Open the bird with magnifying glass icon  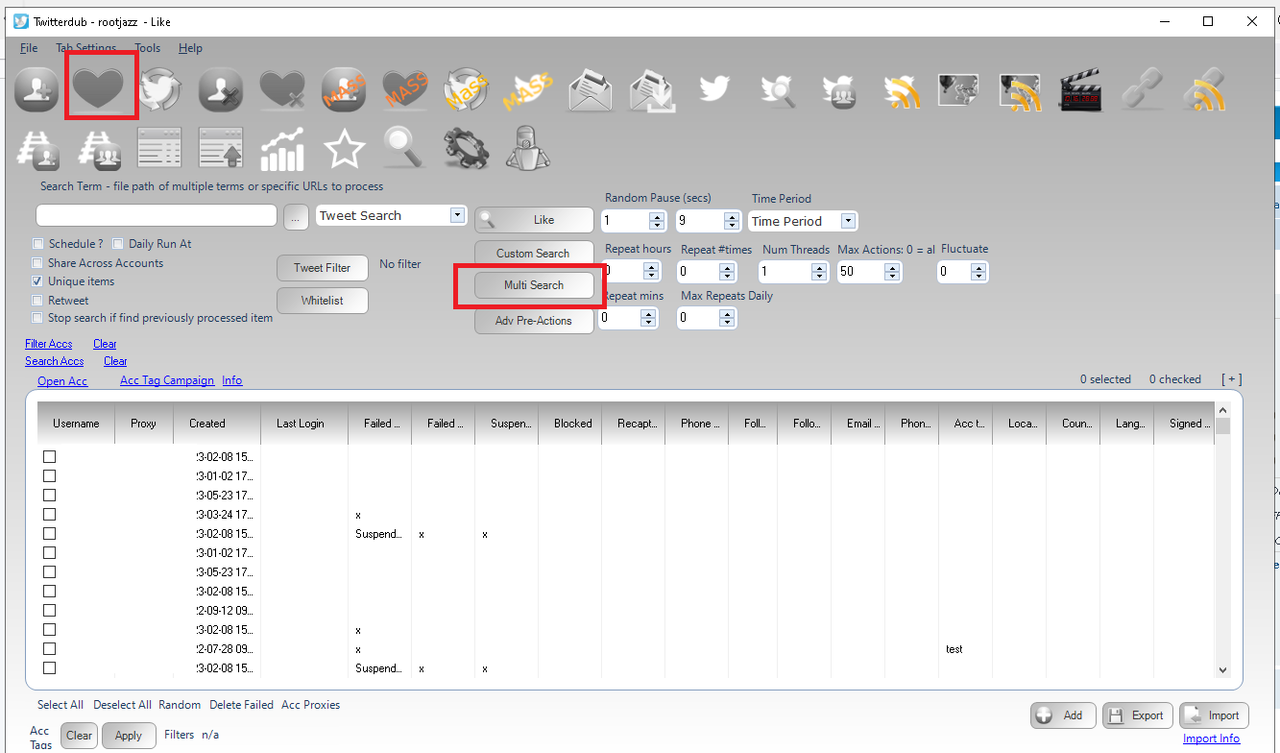pos(776,91)
